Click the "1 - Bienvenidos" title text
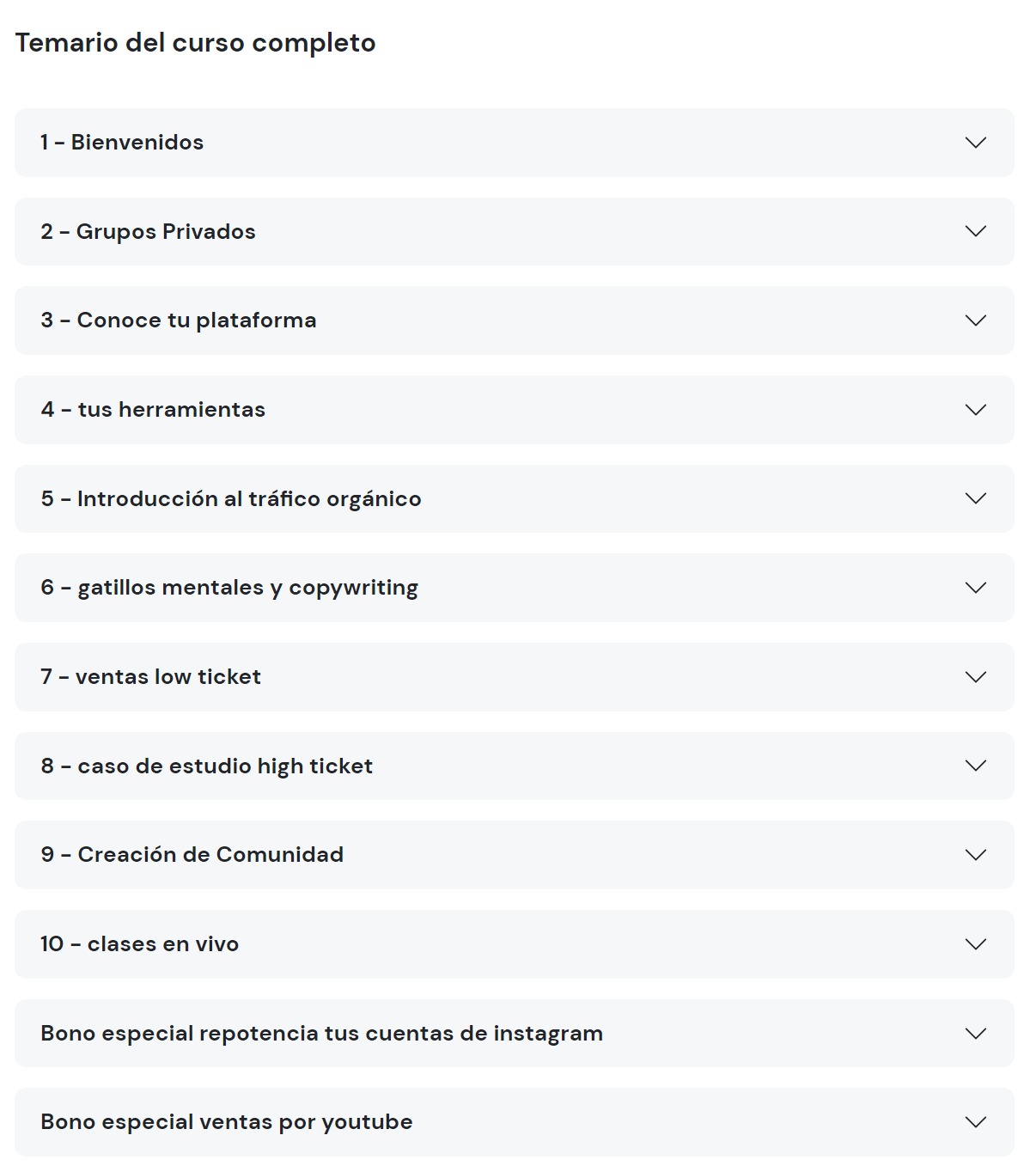Screen dimensions: 1036x1172 point(122,143)
